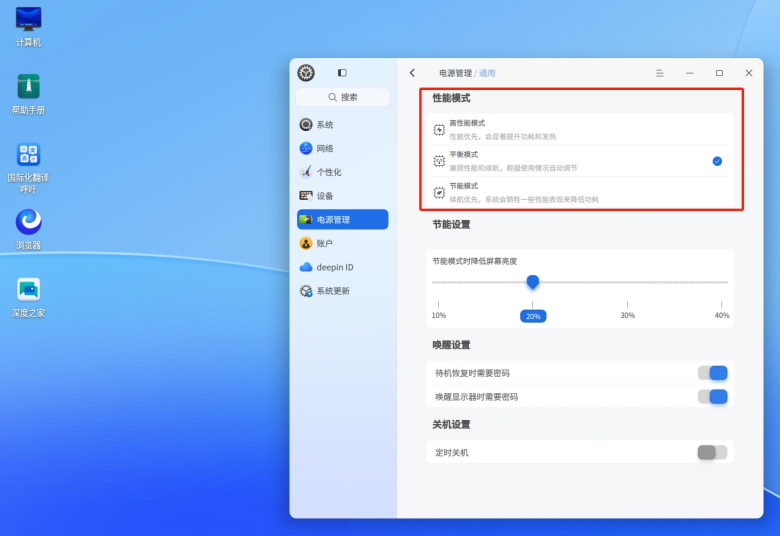Screen dimensions: 780x536
Task: Open the hamburger menu in title bar
Action: (660, 73)
